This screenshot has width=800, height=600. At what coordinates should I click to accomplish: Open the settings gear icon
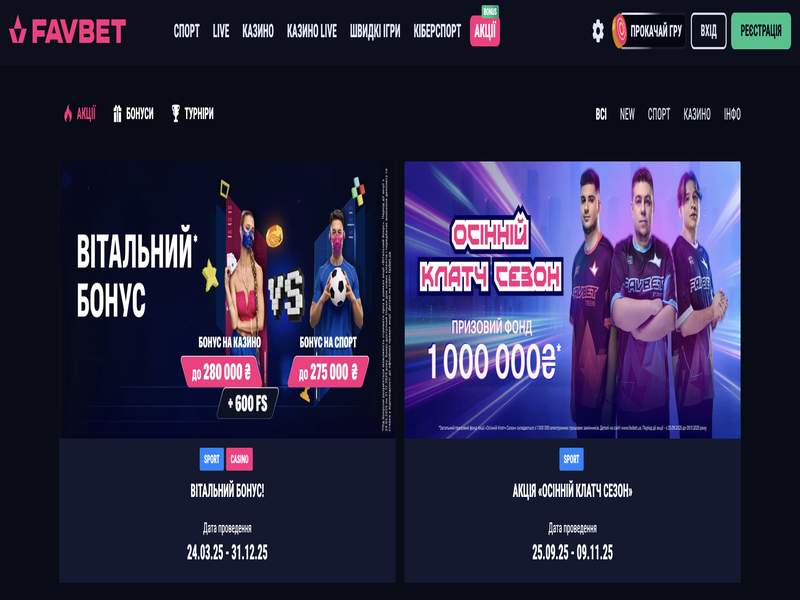coord(598,31)
